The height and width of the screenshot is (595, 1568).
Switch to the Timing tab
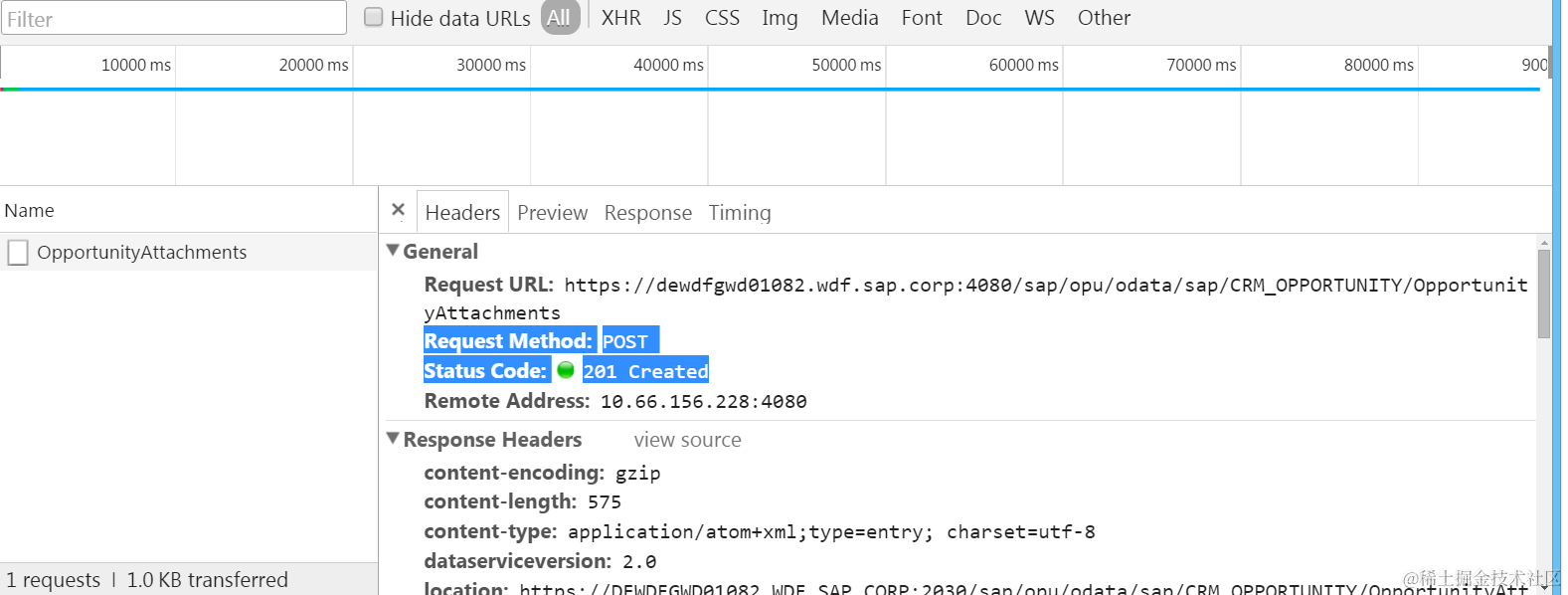pyautogui.click(x=740, y=213)
